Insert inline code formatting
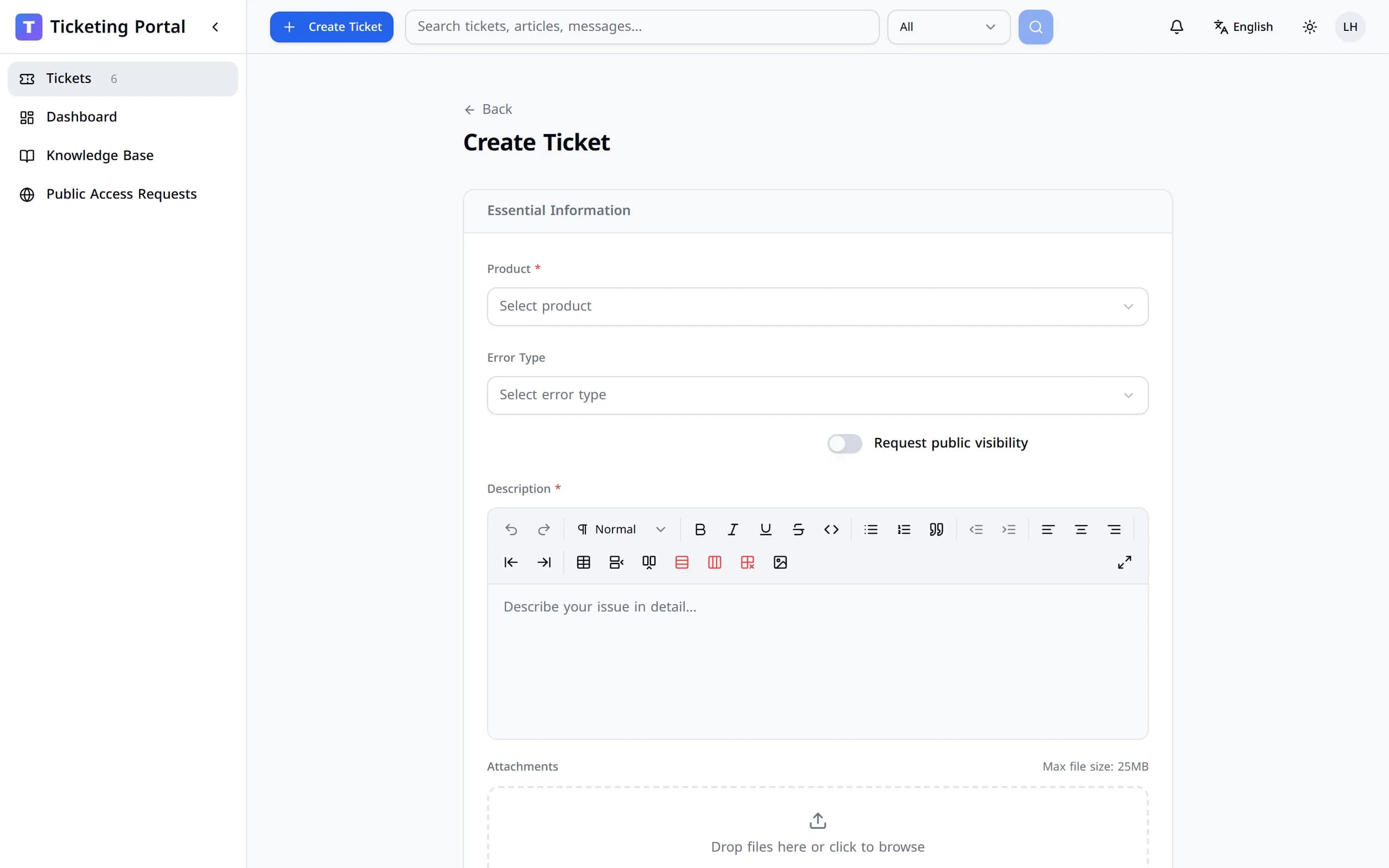Image resolution: width=1389 pixels, height=868 pixels. coord(831,529)
